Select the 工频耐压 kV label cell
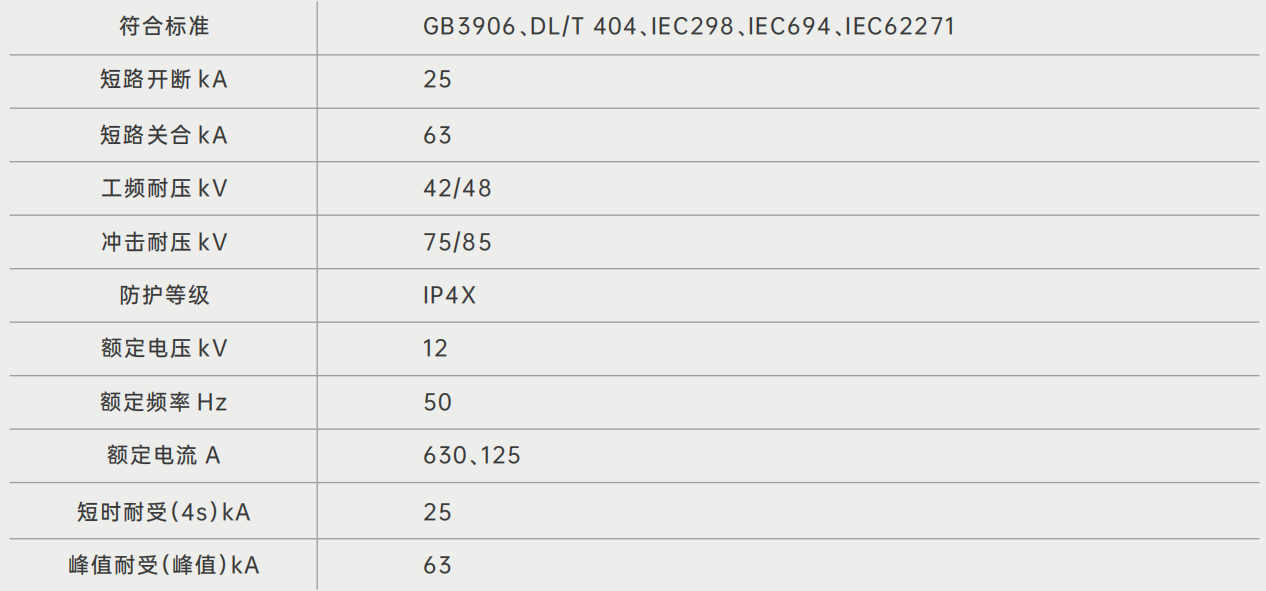 [164, 188]
